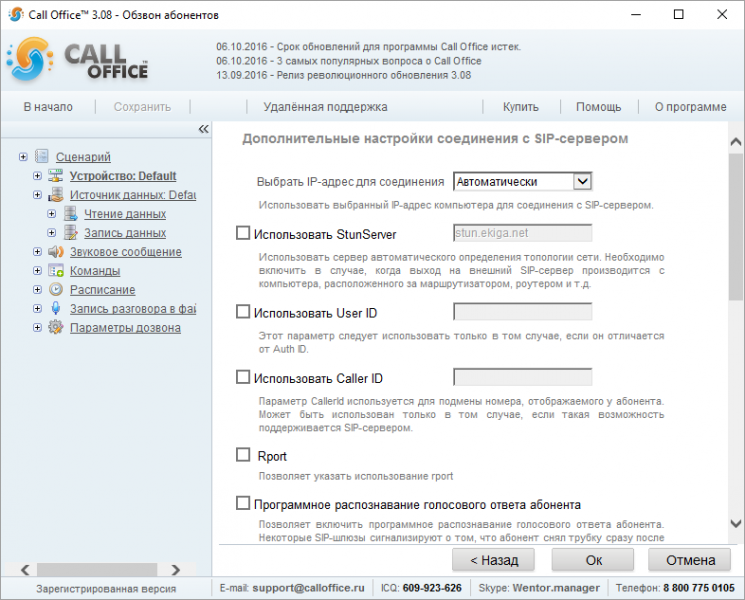Expand the Звуковое сообщение node
The image size is (745, 600).
[x=37, y=252]
